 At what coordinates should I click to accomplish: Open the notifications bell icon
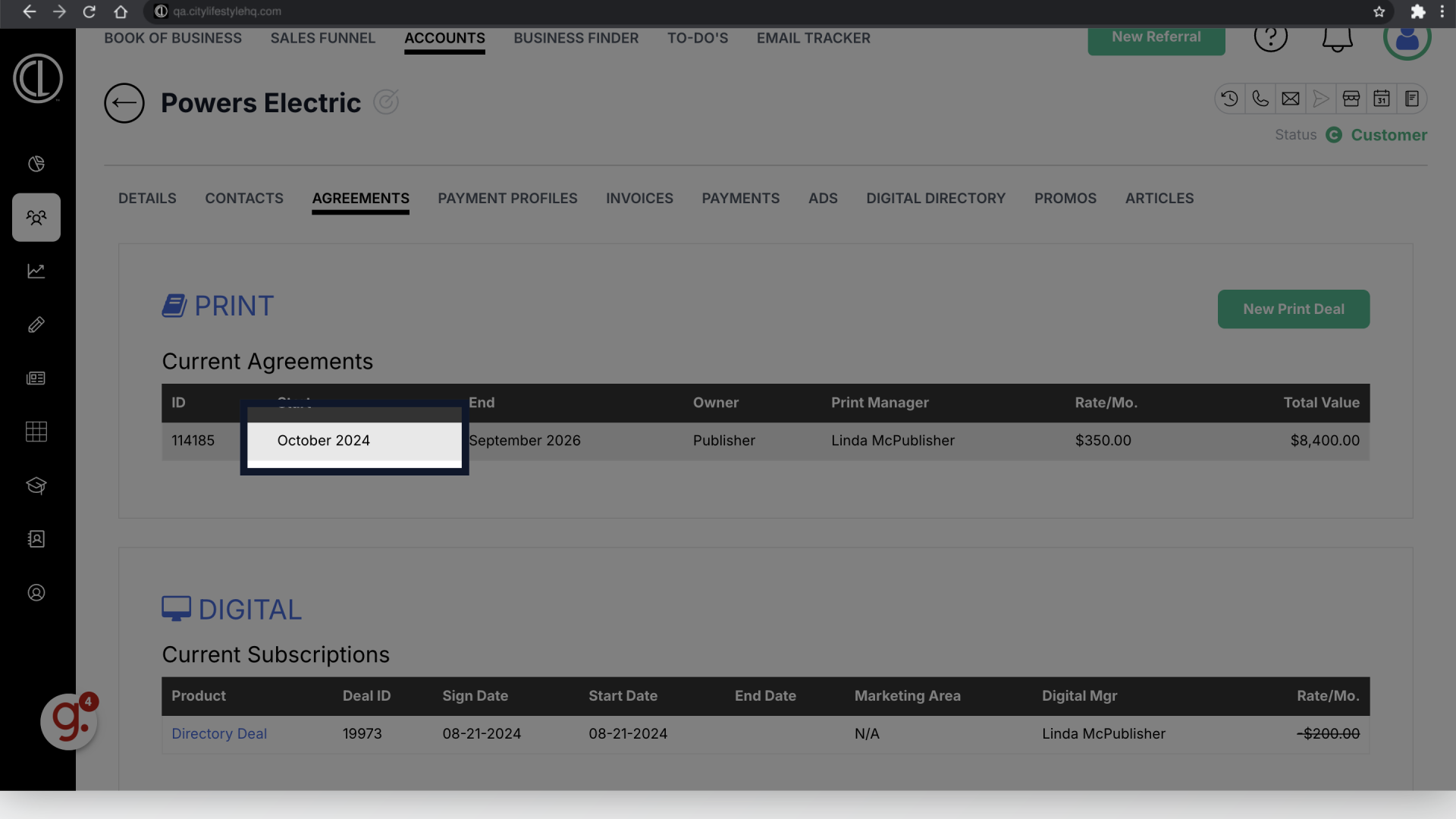click(x=1338, y=38)
